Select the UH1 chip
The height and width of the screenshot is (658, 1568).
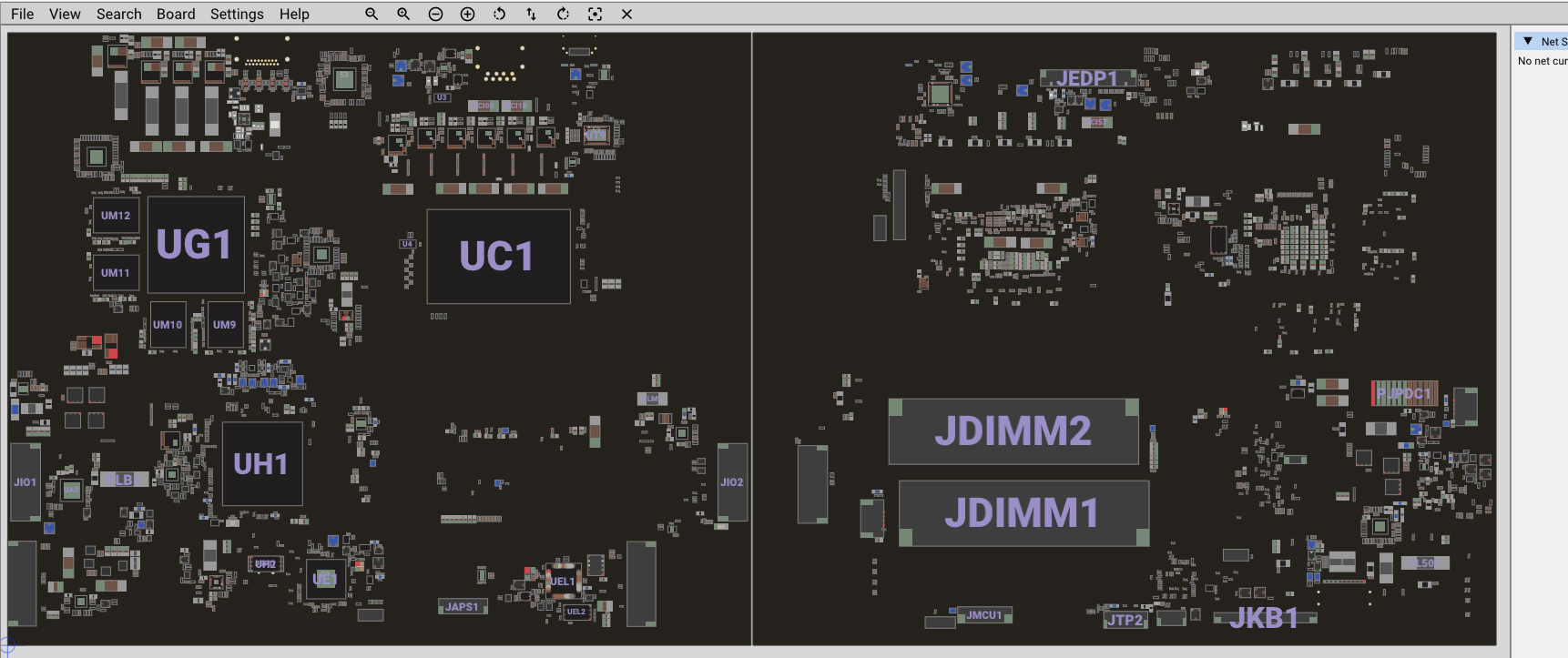(261, 464)
